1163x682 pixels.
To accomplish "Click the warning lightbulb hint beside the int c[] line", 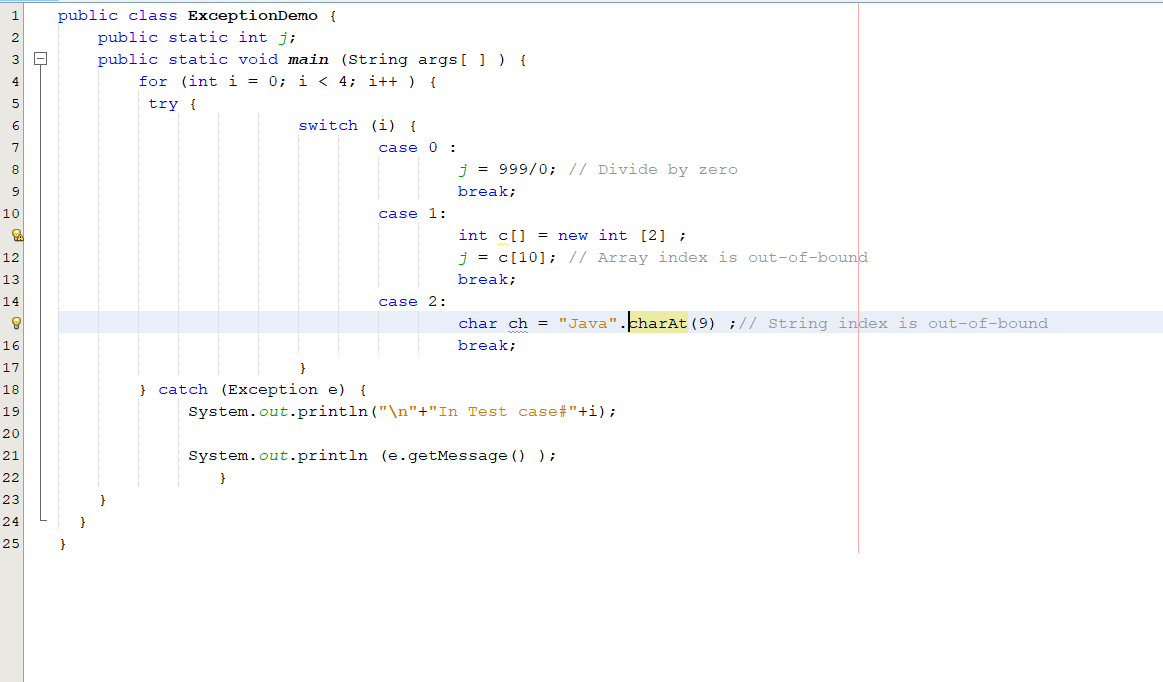I will (x=17, y=235).
